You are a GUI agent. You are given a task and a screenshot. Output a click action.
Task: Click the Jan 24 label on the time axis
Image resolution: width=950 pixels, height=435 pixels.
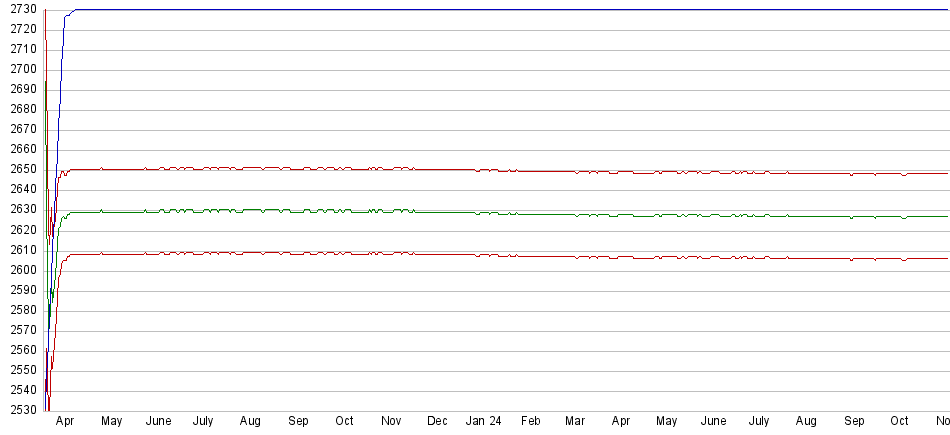pos(484,422)
